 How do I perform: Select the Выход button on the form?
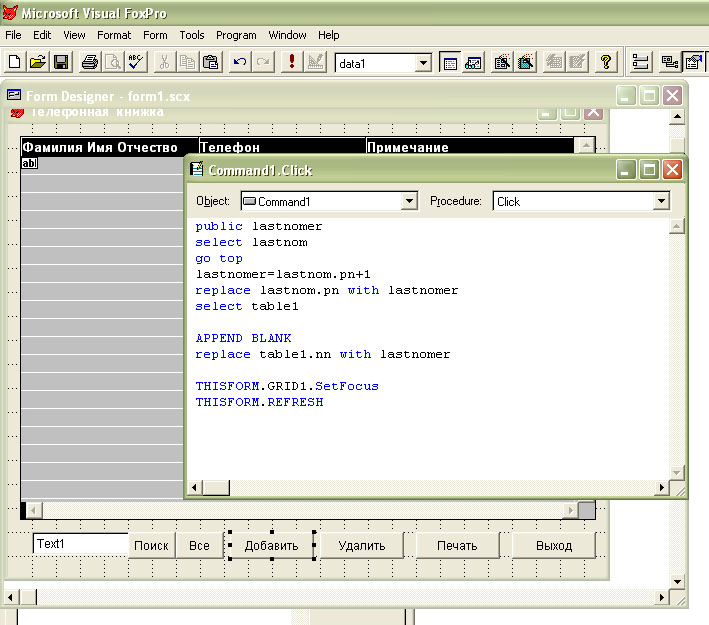553,546
